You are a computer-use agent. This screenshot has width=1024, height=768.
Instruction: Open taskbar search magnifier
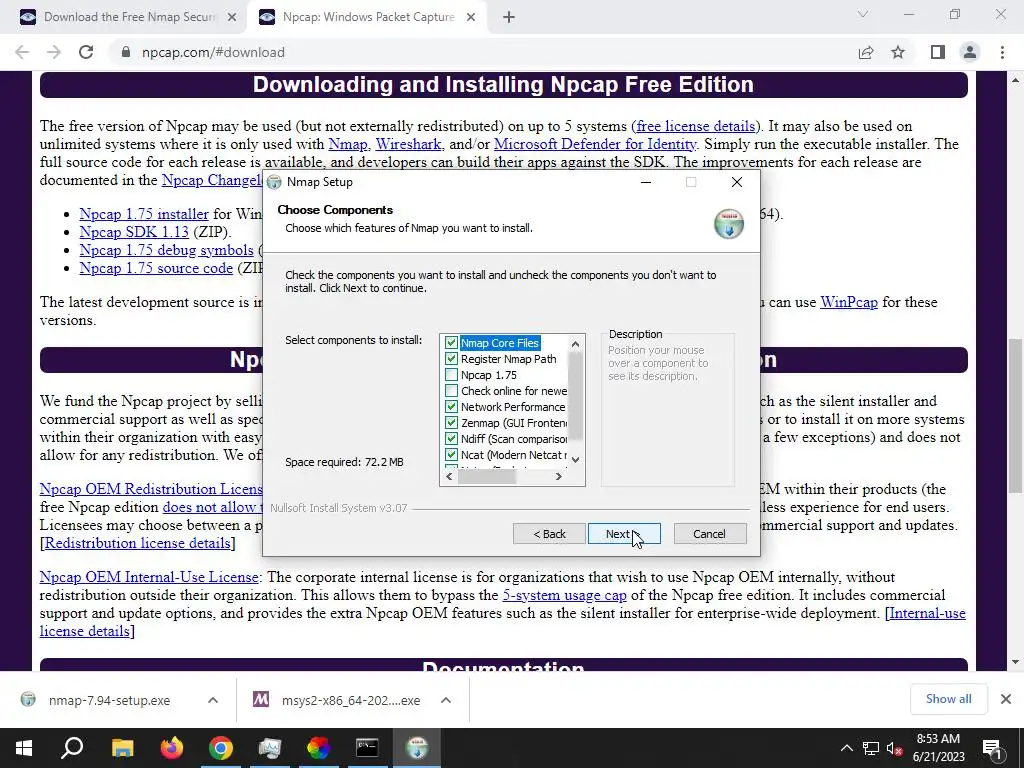(x=72, y=748)
